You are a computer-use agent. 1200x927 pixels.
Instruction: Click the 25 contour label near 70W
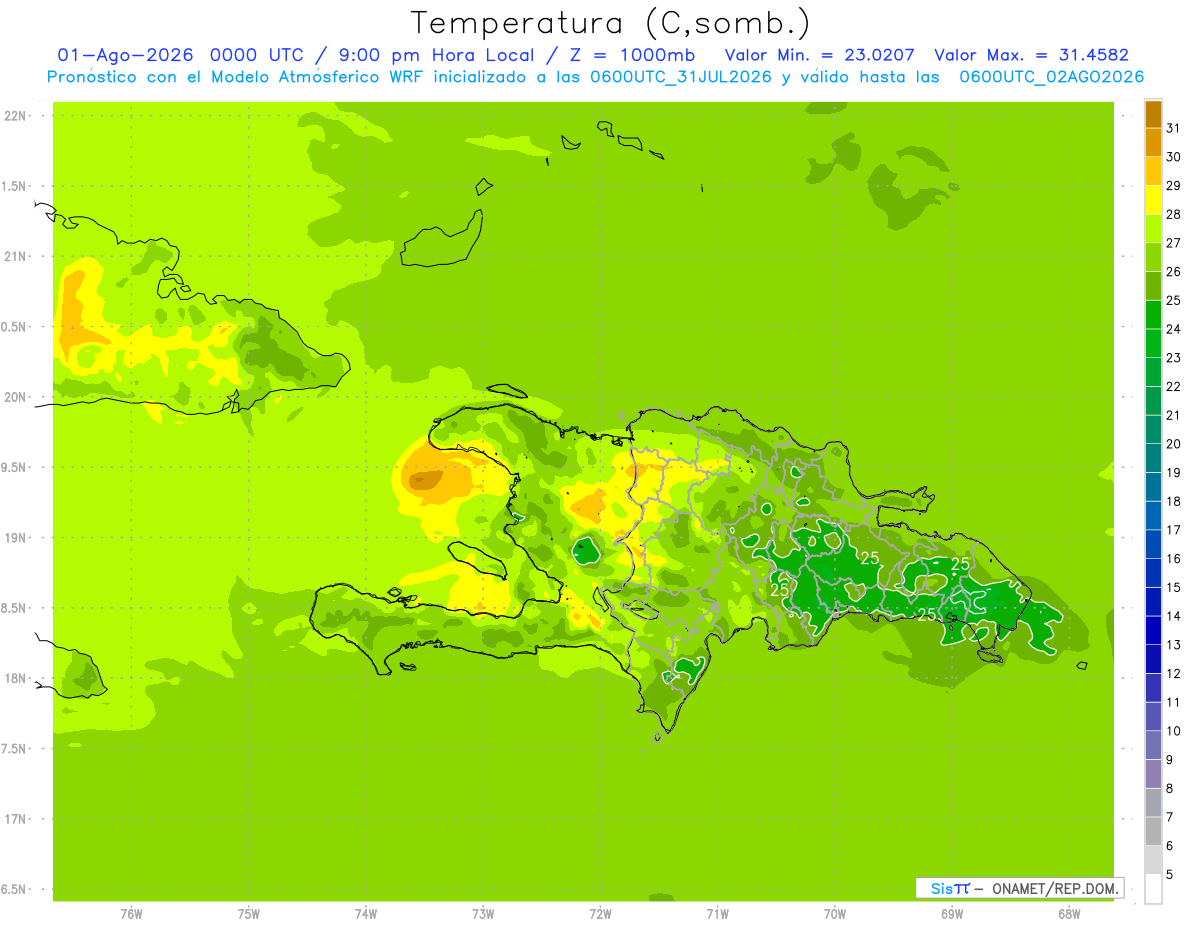(x=870, y=558)
